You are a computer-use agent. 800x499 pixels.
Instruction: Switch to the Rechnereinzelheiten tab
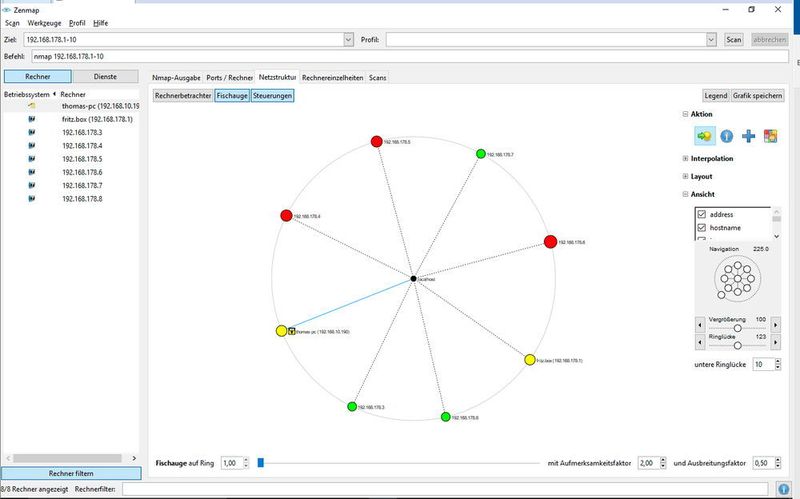coord(333,78)
